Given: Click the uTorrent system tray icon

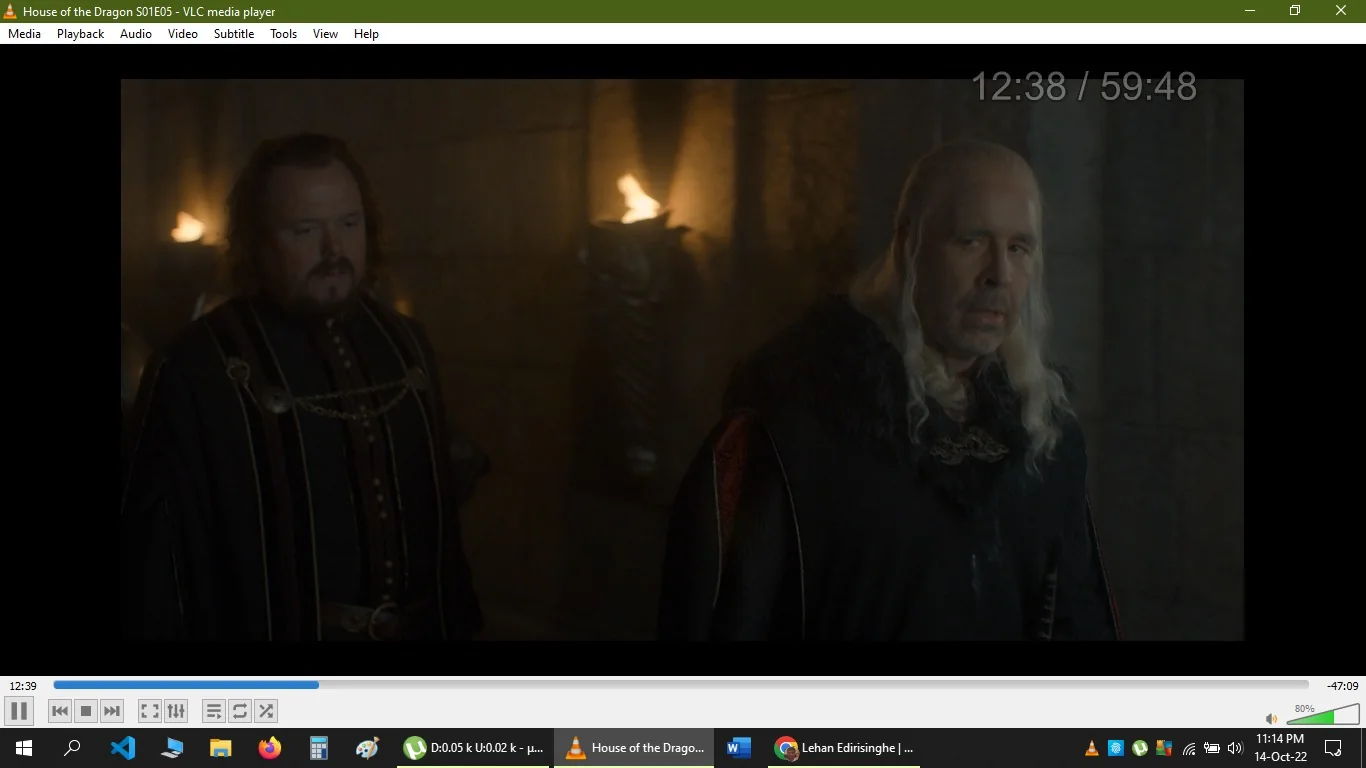Looking at the screenshot, I should click(1140, 748).
